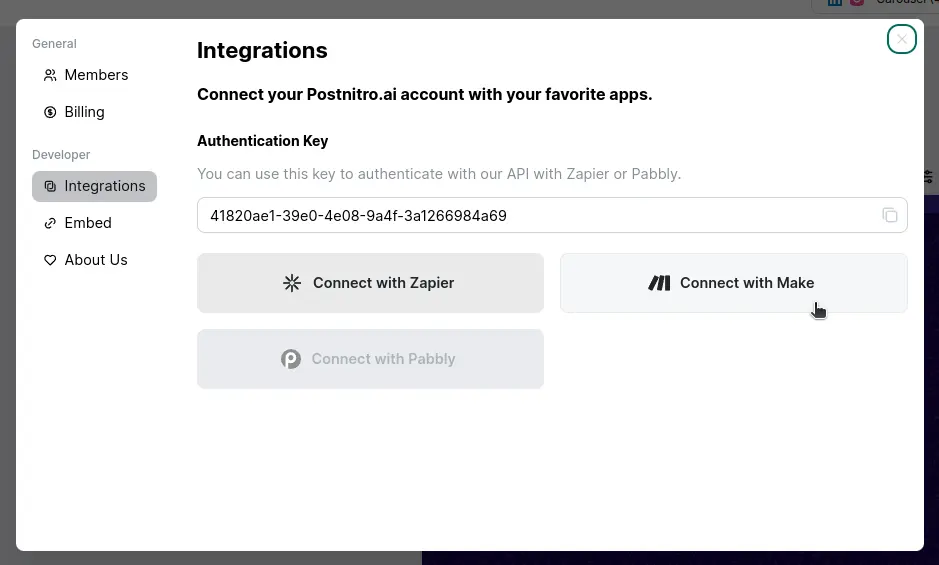Connect with Make
The height and width of the screenshot is (565, 939).
point(734,283)
